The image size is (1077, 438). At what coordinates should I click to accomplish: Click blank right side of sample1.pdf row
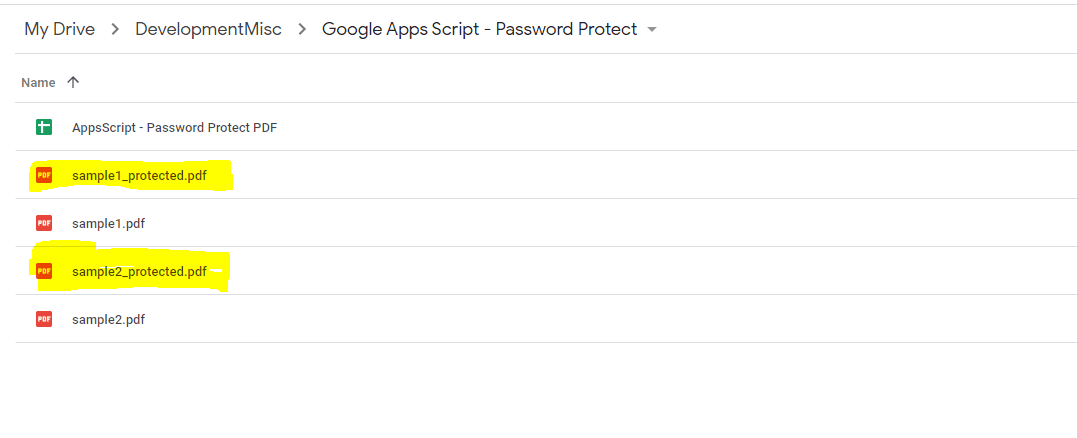pos(700,223)
